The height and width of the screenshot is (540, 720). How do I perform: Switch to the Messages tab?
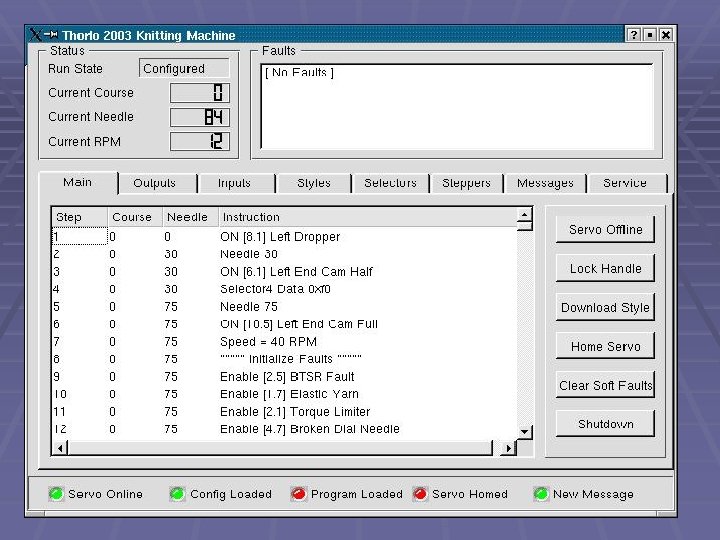point(545,183)
